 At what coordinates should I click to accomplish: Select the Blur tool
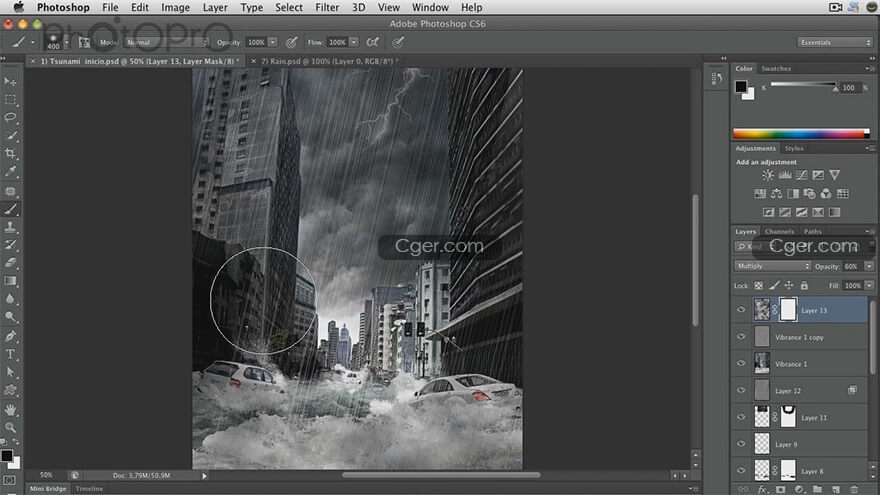tap(10, 299)
